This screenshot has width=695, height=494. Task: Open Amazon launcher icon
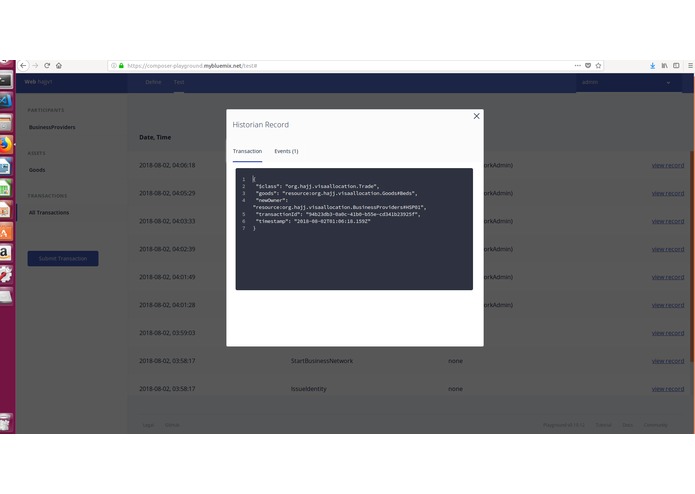pos(6,253)
